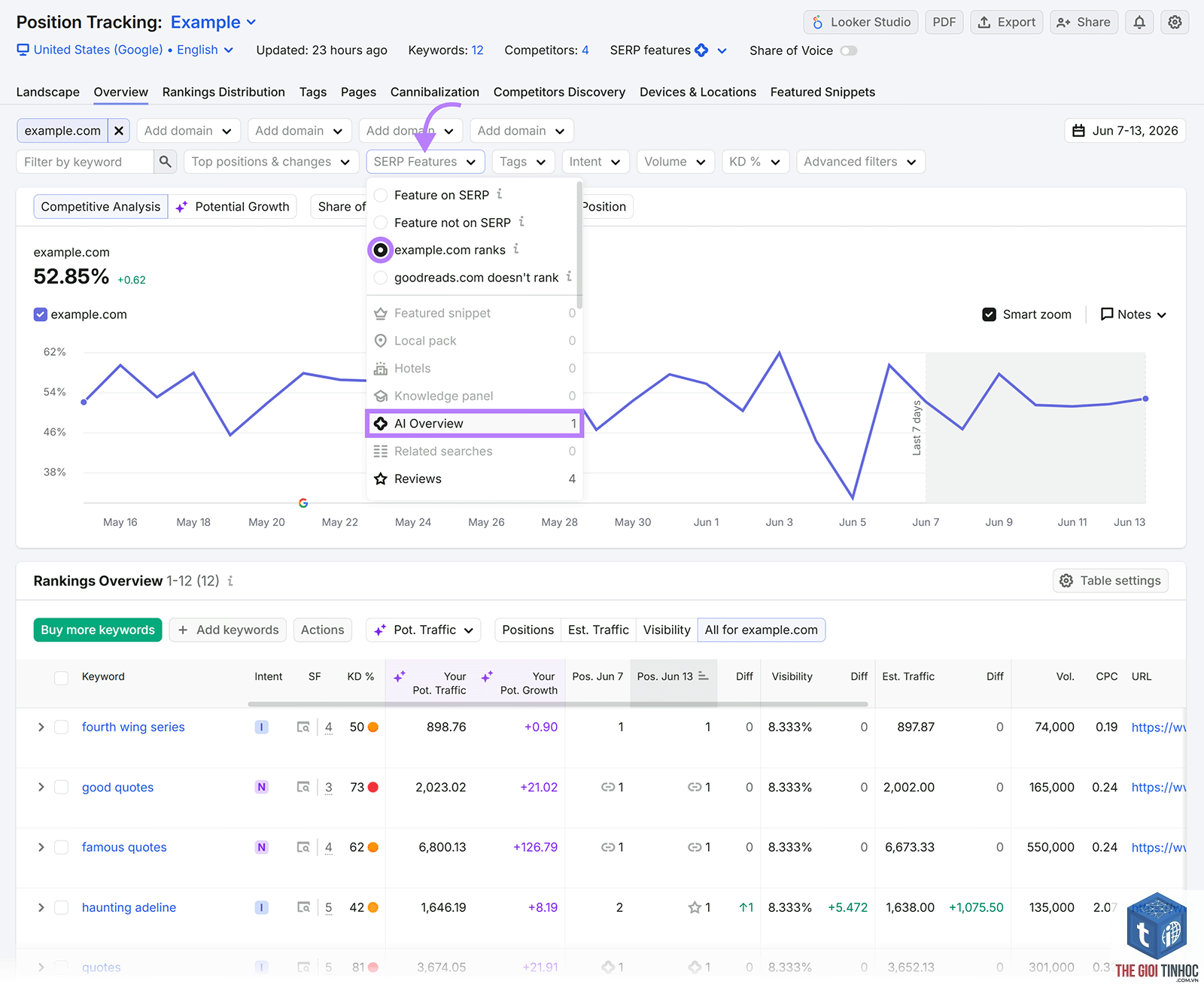This screenshot has width=1204, height=984.
Task: Open the Advanced filters dropdown
Action: (x=860, y=162)
